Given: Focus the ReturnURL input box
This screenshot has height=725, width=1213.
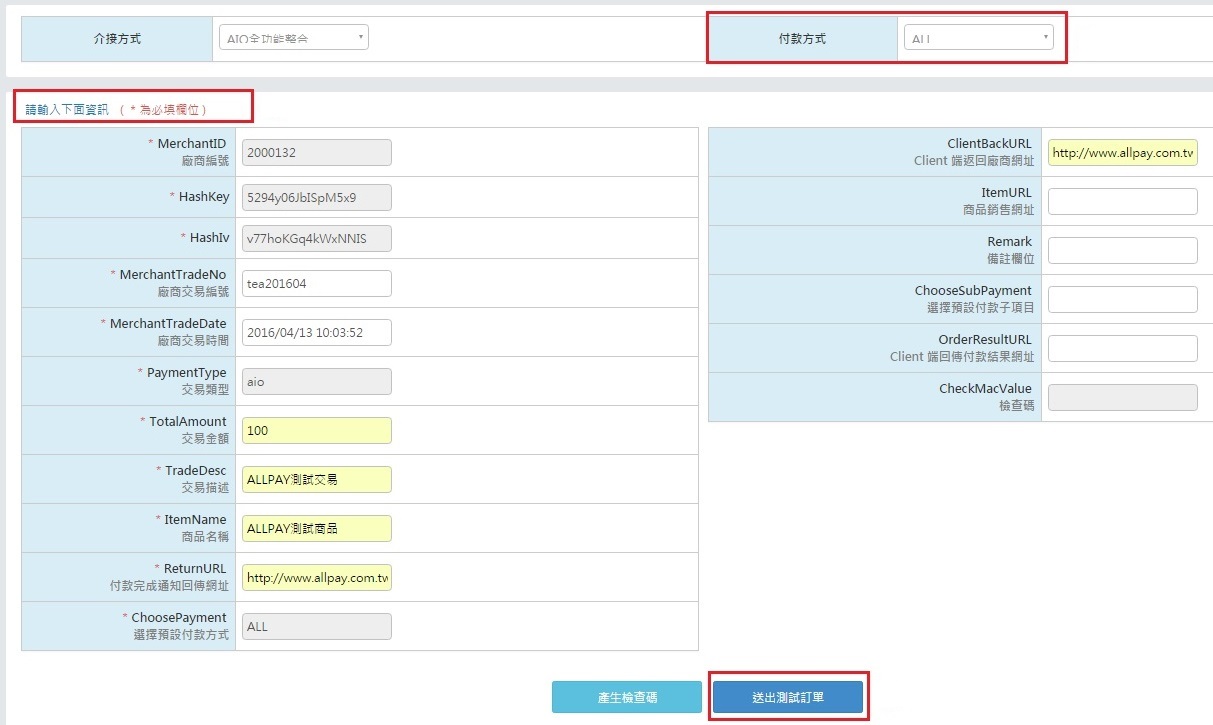Looking at the screenshot, I should click(x=316, y=578).
